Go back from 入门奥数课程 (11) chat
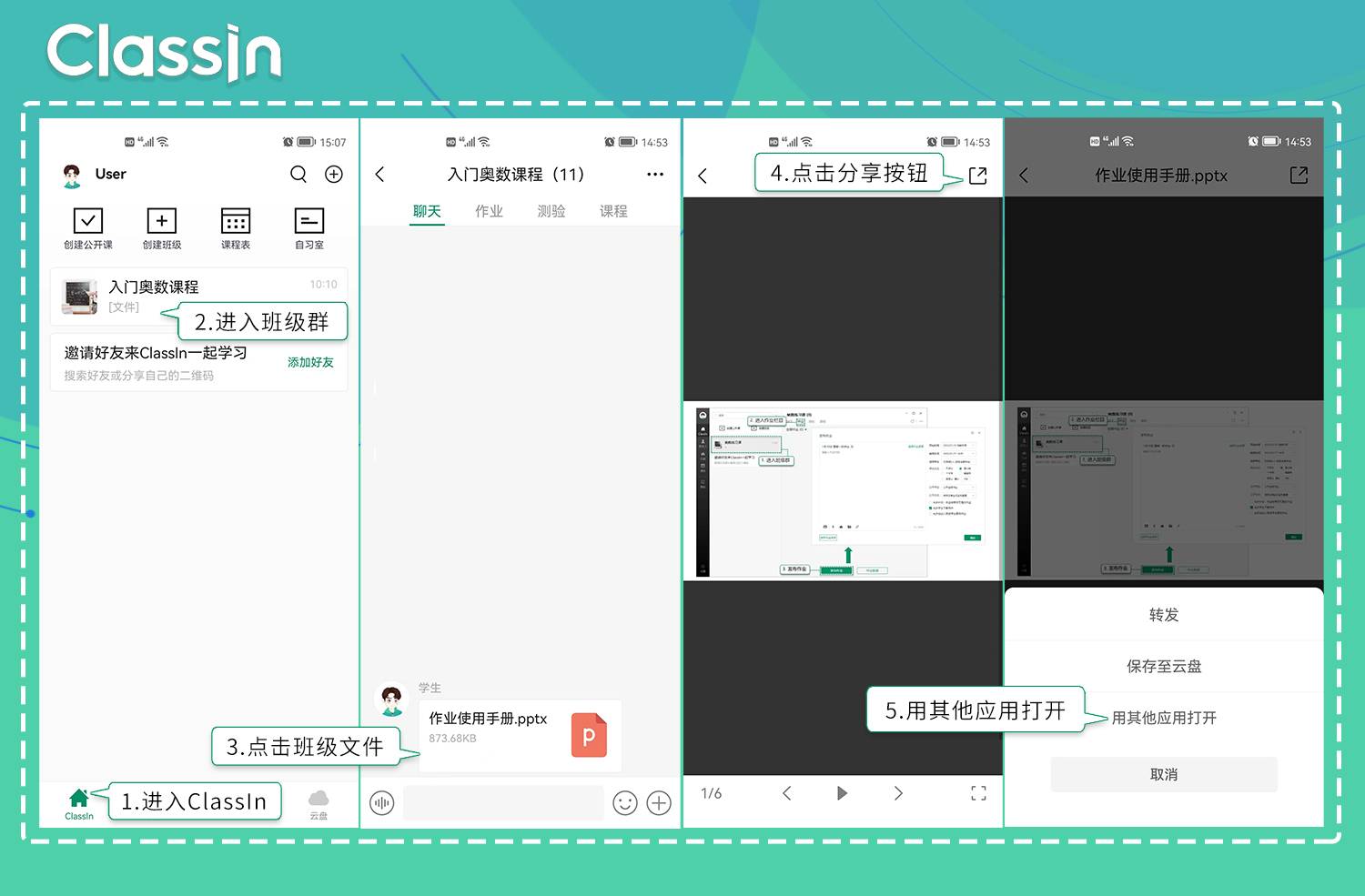 point(379,174)
